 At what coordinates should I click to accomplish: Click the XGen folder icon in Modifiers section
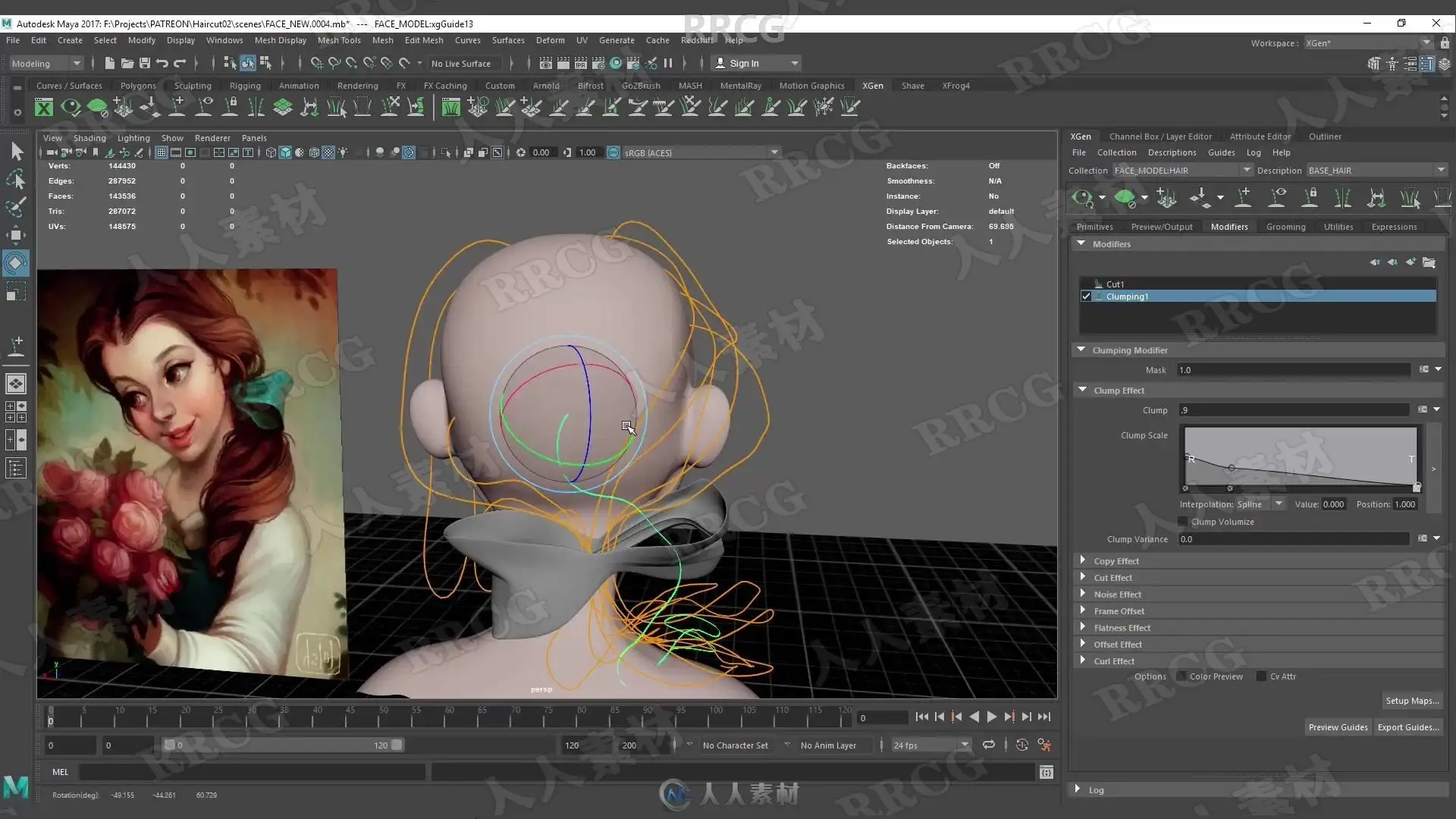tap(1429, 262)
